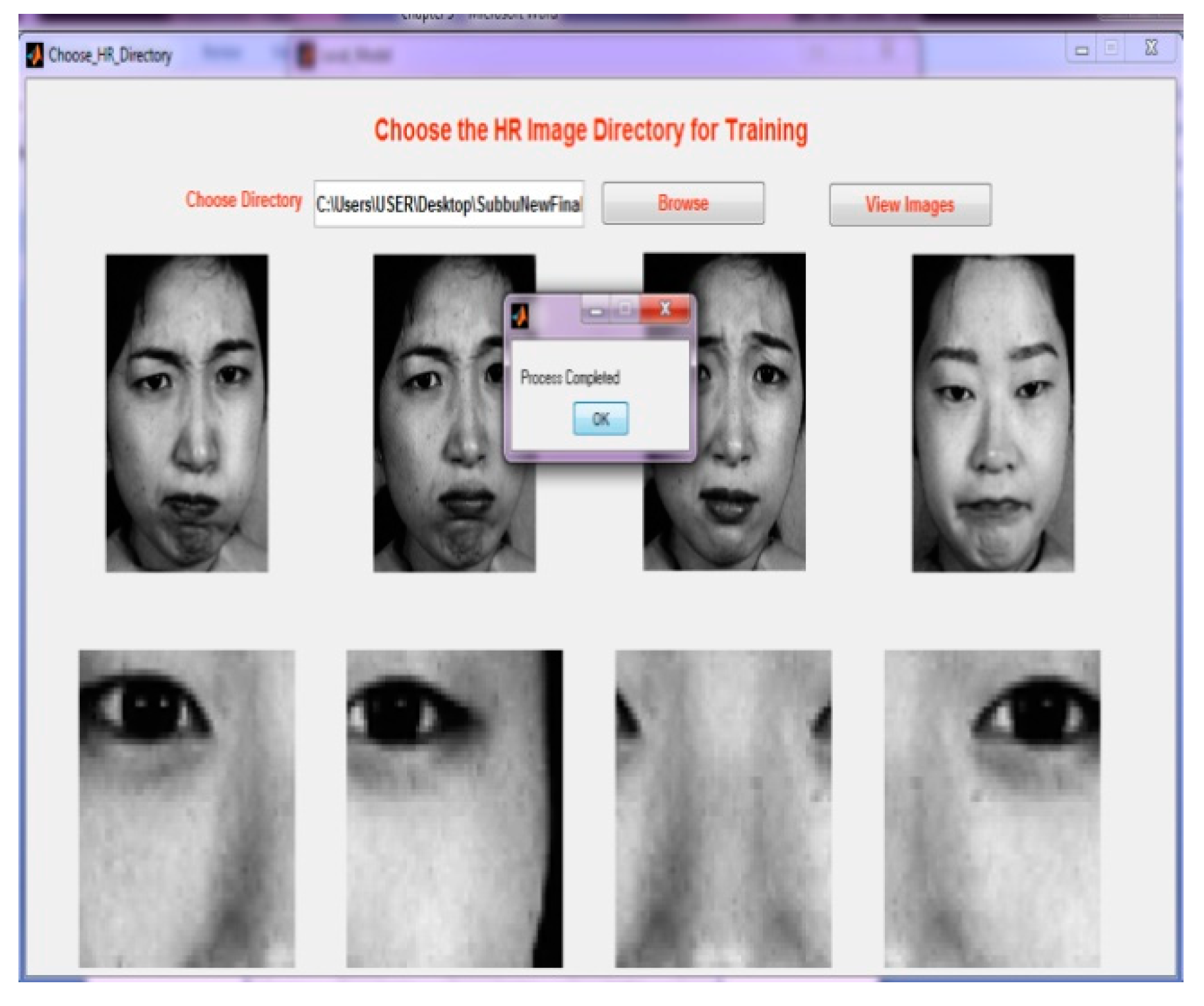The height and width of the screenshot is (1006, 1204).
Task: Select the nose patch in bottom row
Action: point(723,808)
